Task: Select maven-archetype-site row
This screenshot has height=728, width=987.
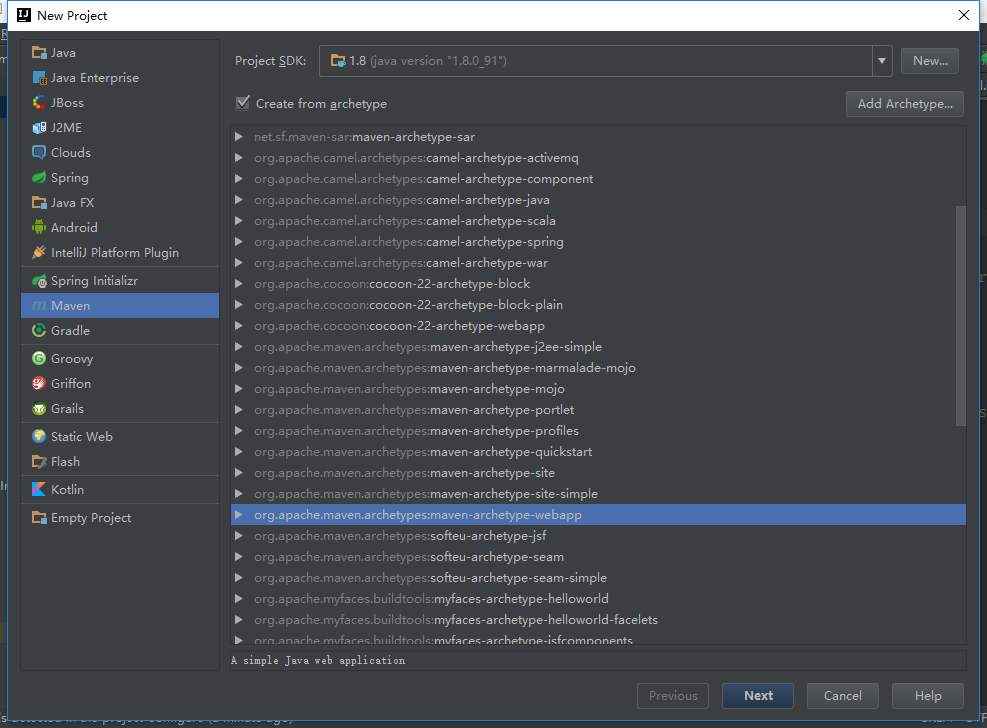Action: point(598,473)
